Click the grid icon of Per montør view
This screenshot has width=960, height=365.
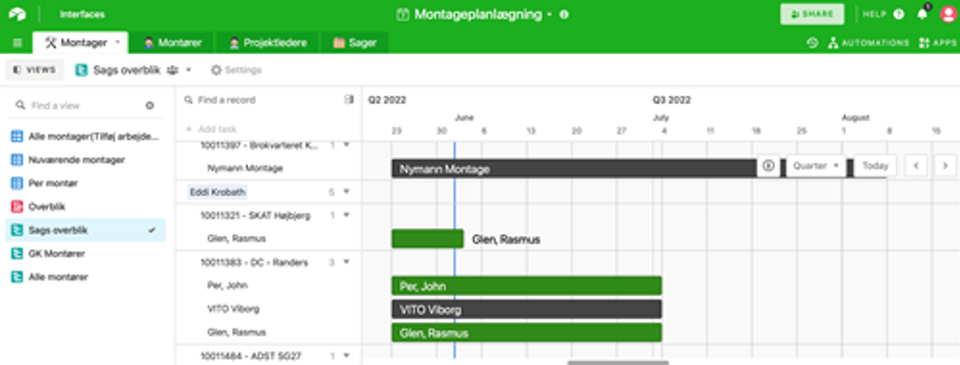coord(17,183)
